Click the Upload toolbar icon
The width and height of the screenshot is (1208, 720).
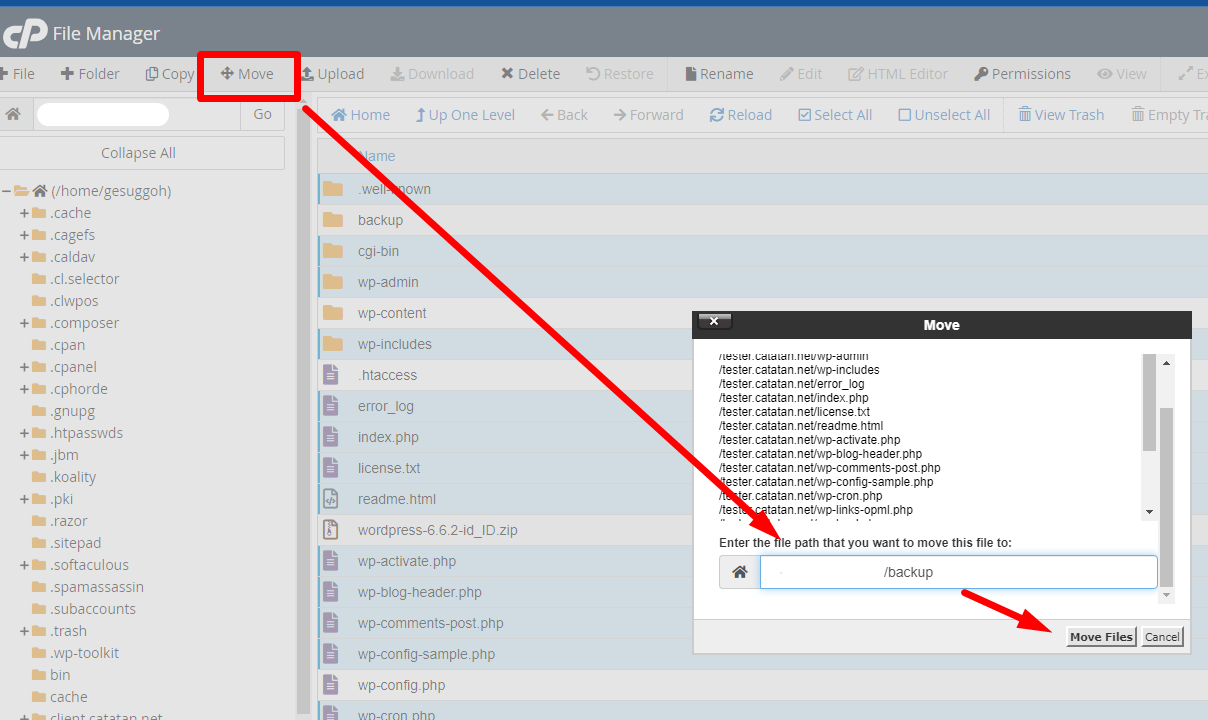point(309,74)
